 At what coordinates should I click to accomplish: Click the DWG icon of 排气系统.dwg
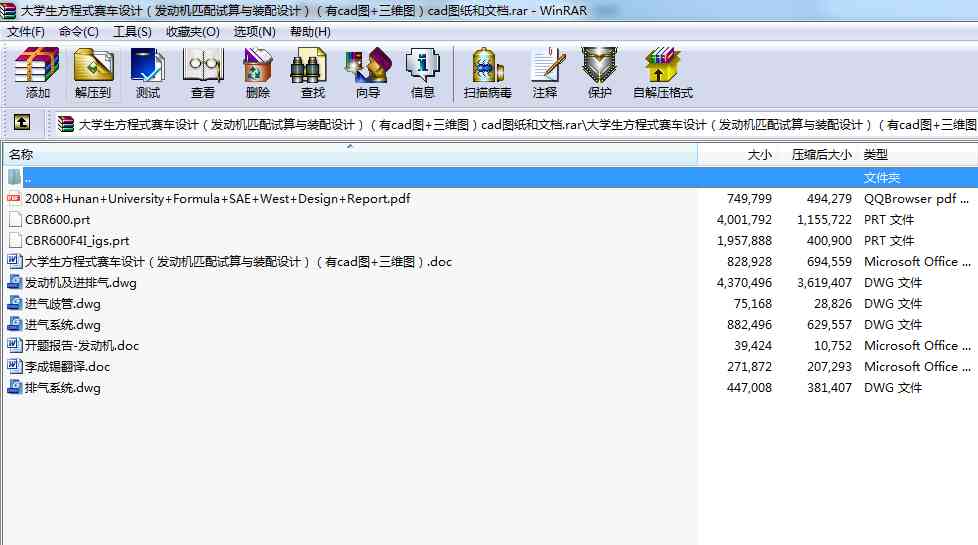click(14, 387)
